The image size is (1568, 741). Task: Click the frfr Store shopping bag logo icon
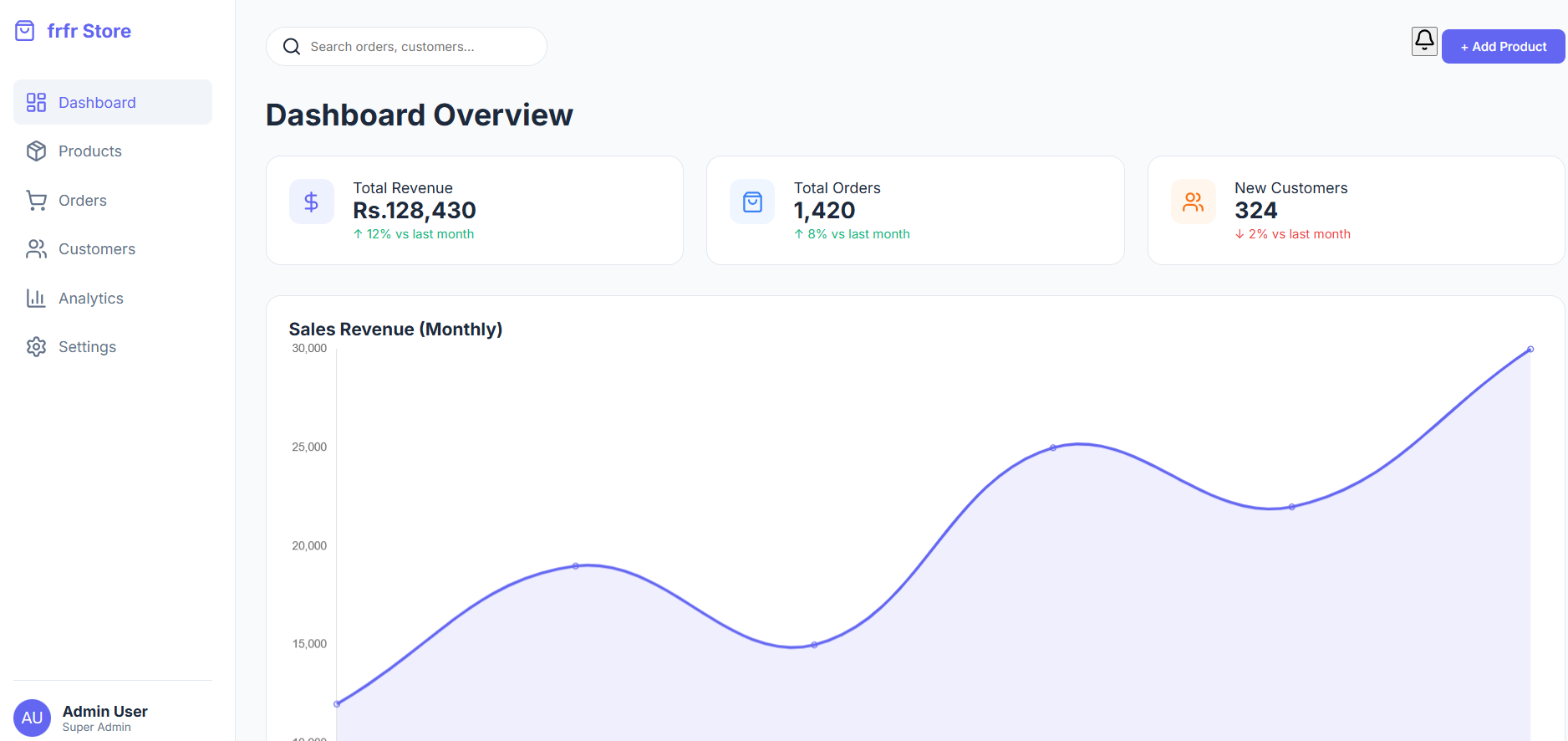[25, 31]
